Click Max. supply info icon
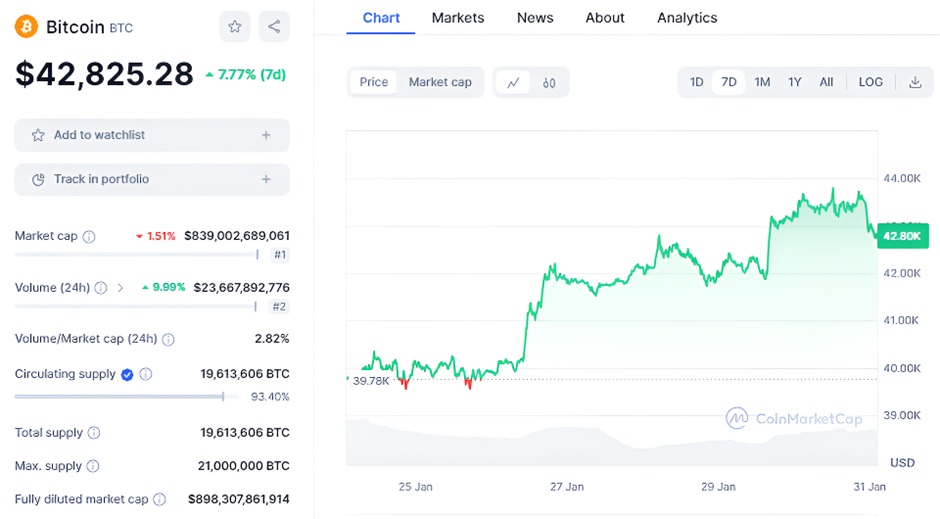The image size is (940, 519). [x=92, y=466]
